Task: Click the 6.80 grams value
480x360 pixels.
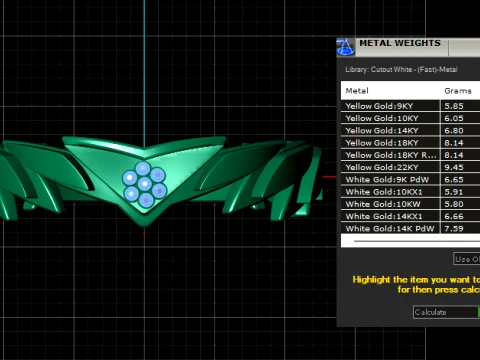Action: click(454, 131)
